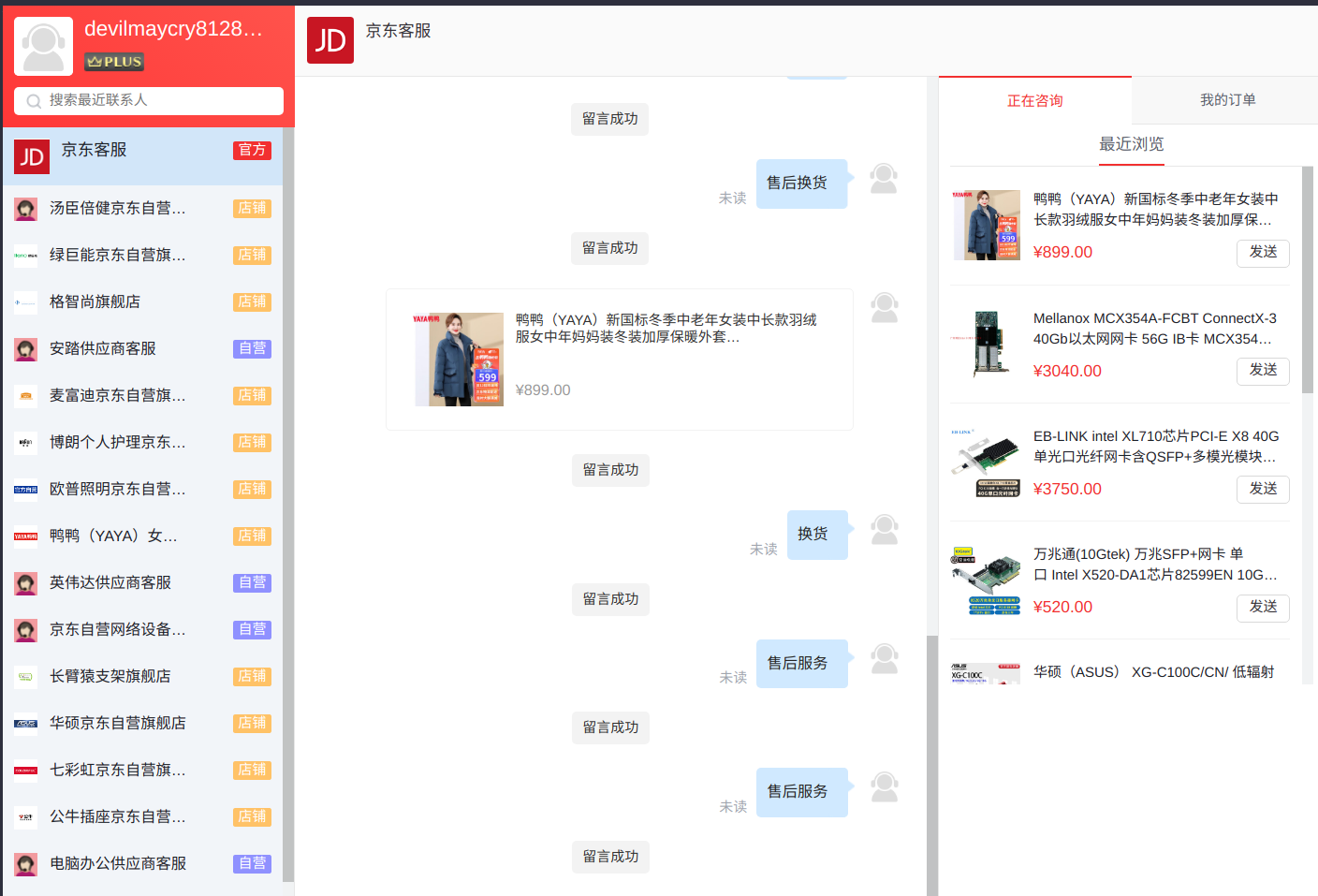1318x896 pixels.
Task: Click the 汤臣倍健 contact avatar icon
Action: click(26, 209)
